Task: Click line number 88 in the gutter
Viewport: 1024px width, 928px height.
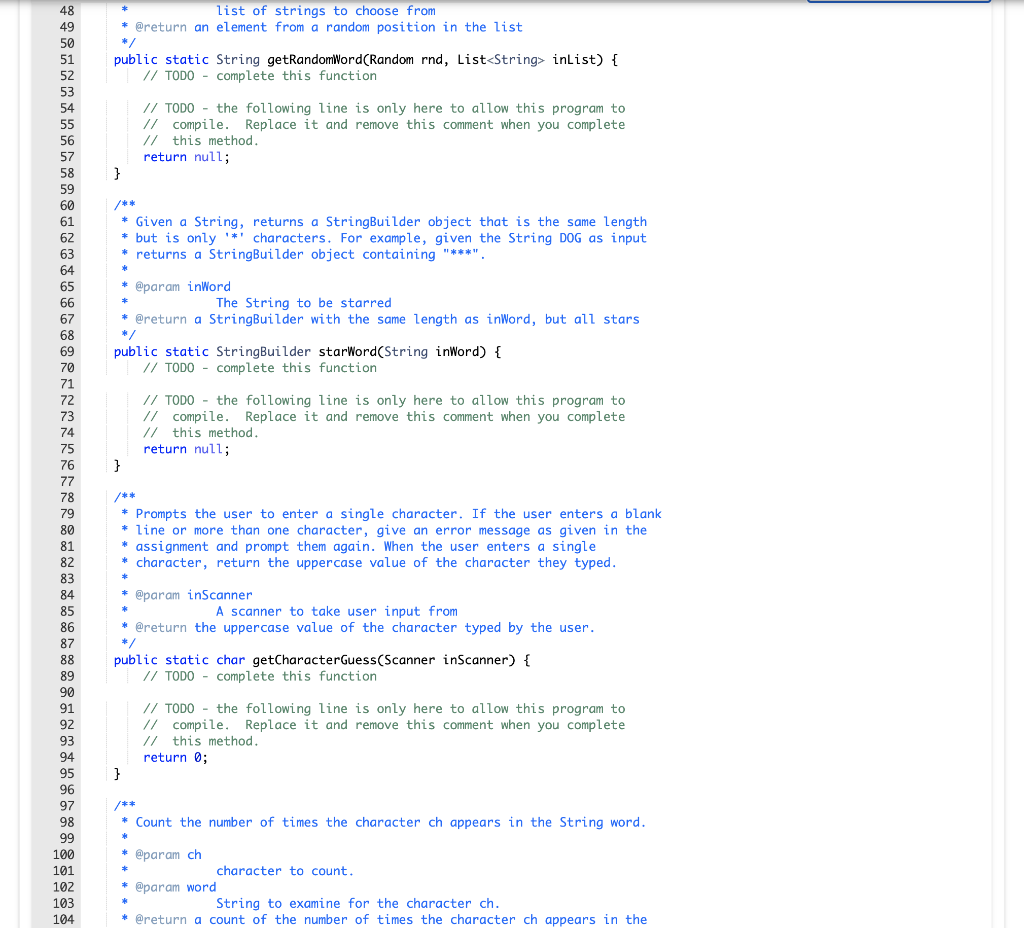Action: click(x=67, y=660)
